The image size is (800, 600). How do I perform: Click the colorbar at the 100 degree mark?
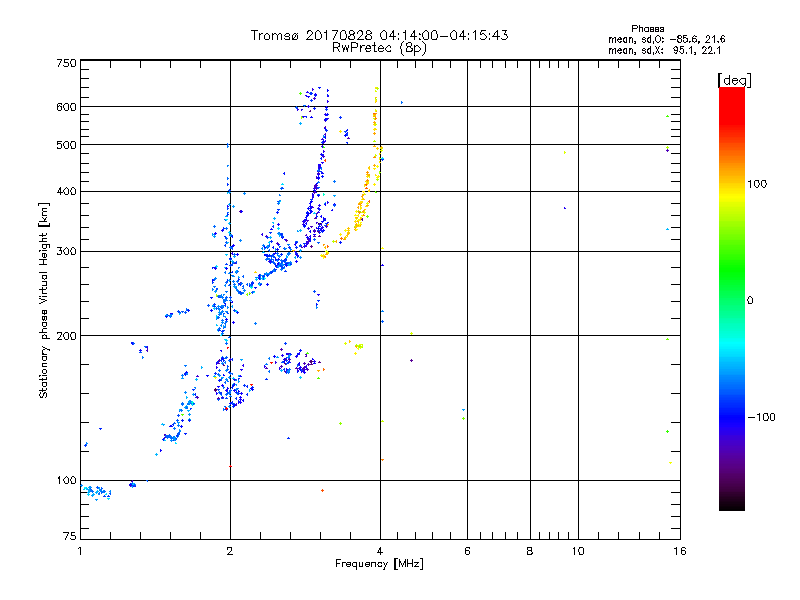732,184
